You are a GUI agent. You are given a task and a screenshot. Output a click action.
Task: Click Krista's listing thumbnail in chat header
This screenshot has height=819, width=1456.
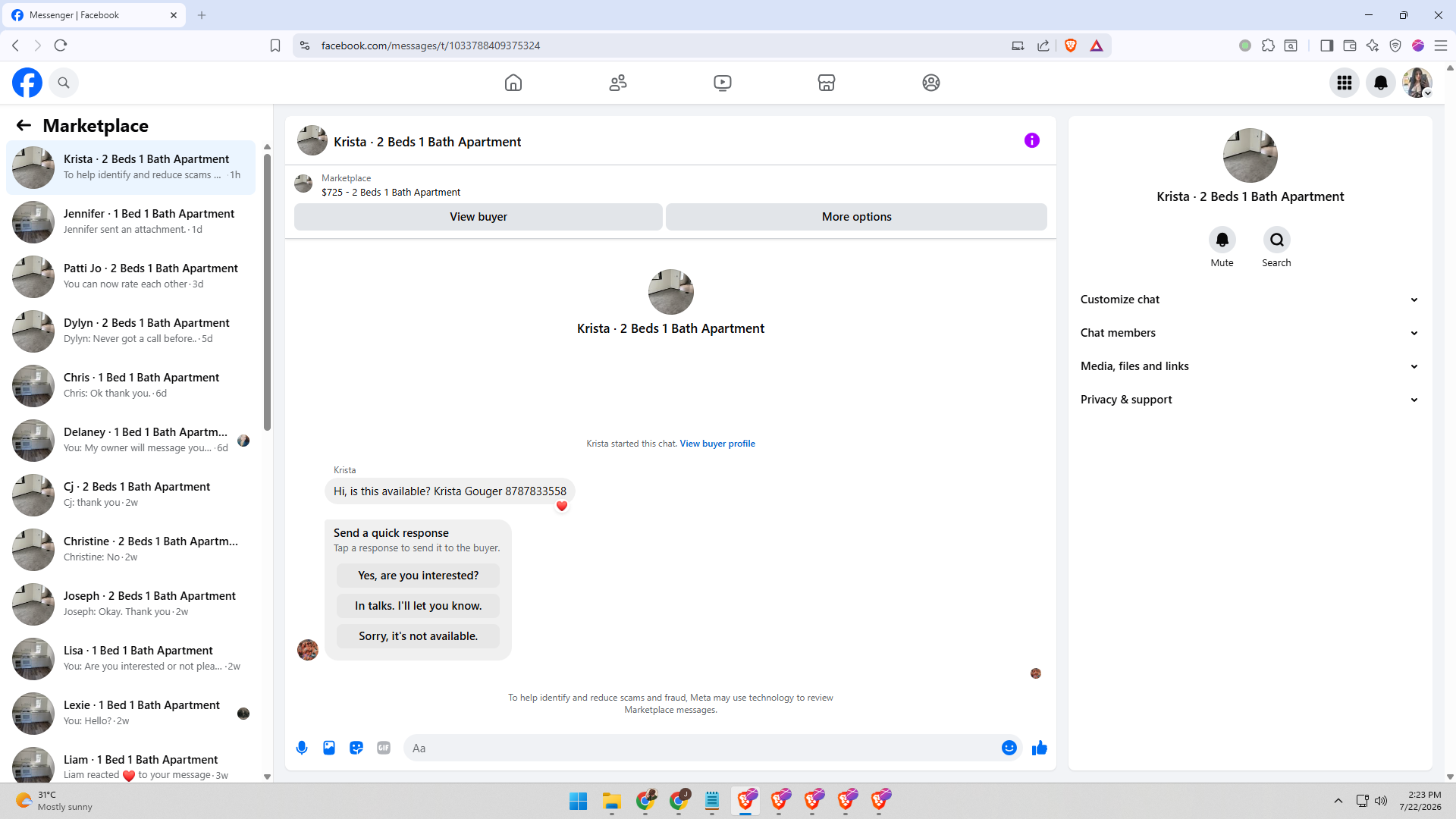click(x=312, y=141)
